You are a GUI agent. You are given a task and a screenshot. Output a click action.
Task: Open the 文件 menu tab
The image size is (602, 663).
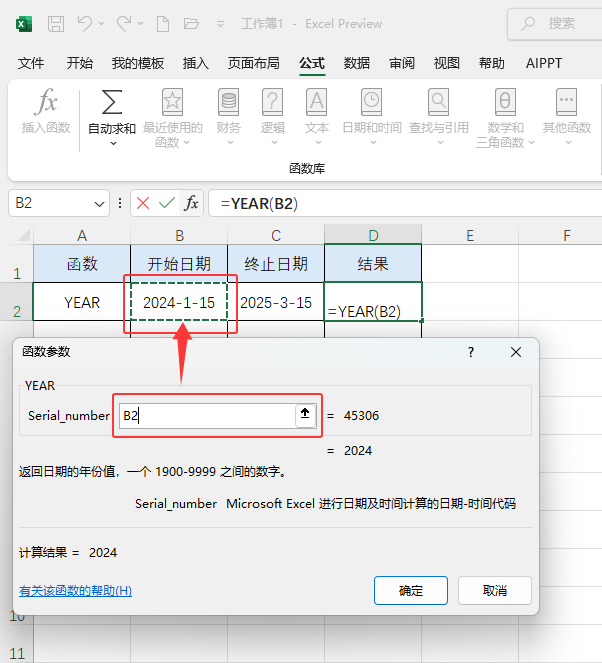tap(30, 63)
